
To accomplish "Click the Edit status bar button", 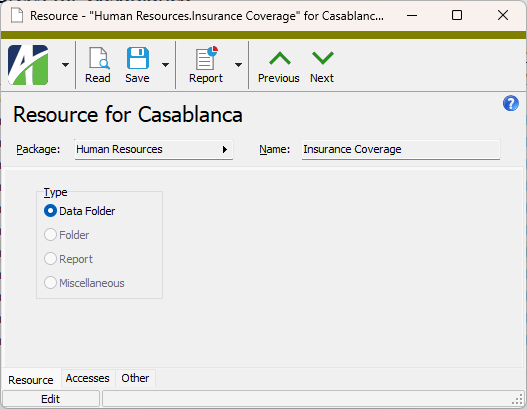I will 50,399.
